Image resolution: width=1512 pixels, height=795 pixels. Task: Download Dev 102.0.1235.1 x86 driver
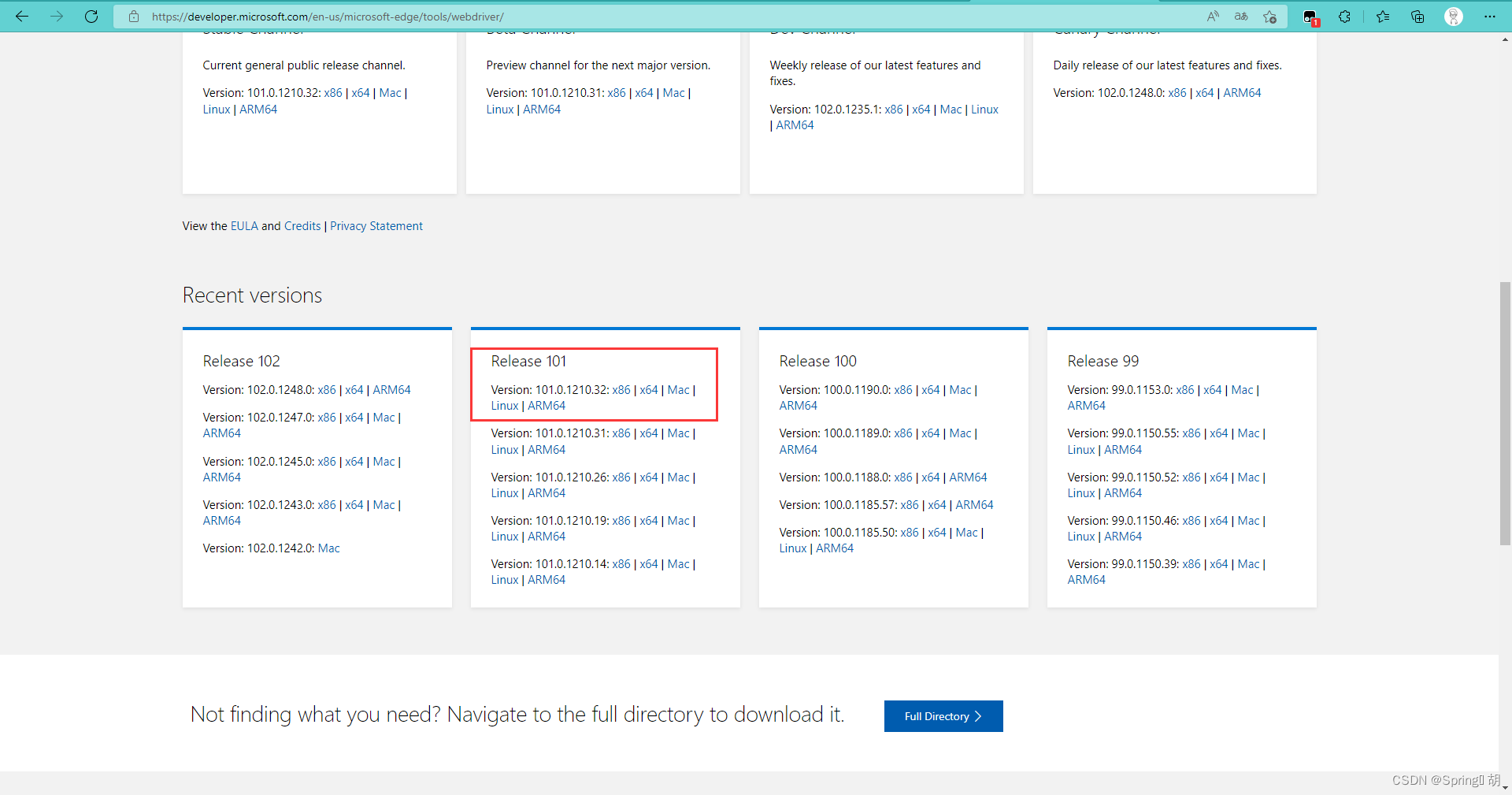(x=894, y=110)
